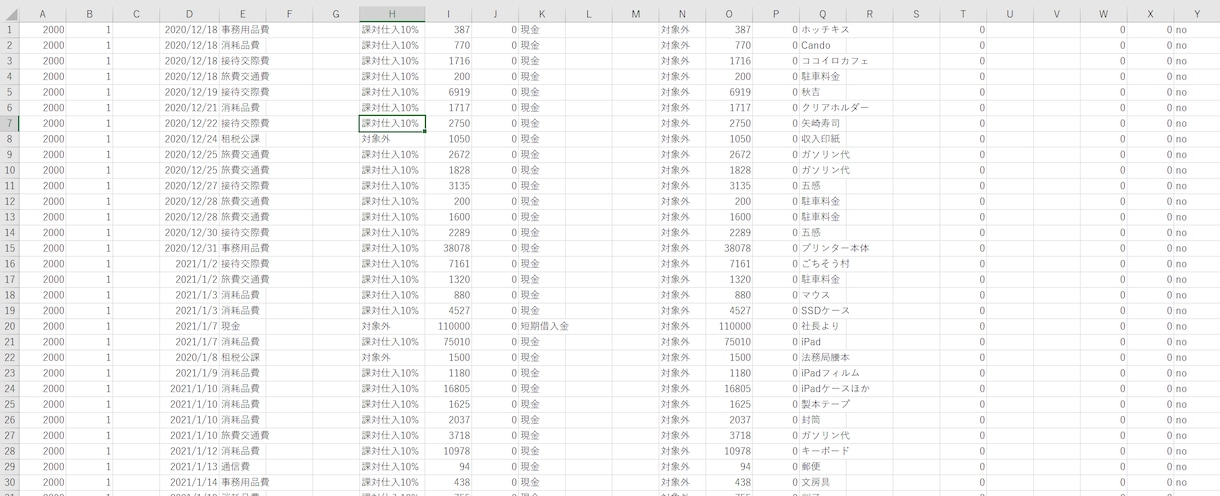The image size is (1220, 496).
Task: Select column header O
Action: pos(729,14)
